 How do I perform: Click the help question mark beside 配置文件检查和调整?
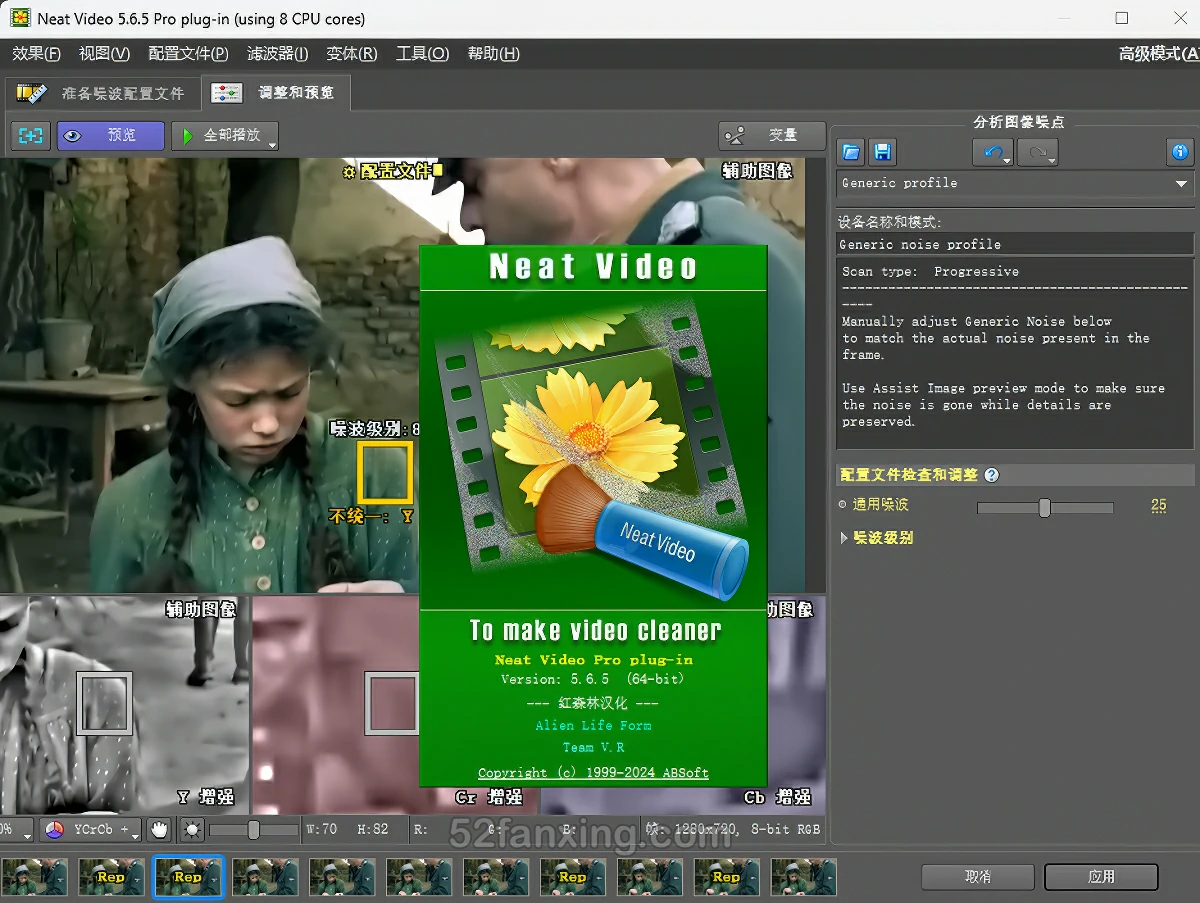[991, 475]
